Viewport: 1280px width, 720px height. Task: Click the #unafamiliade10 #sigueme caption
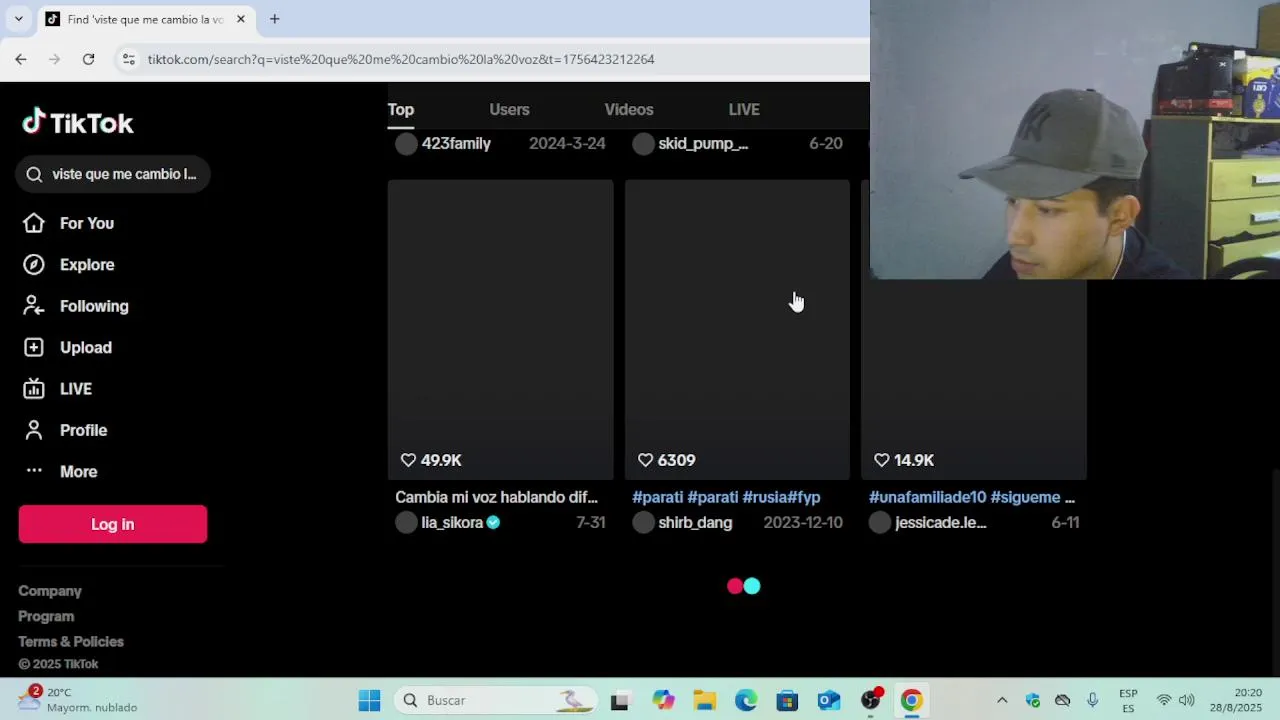click(x=972, y=497)
